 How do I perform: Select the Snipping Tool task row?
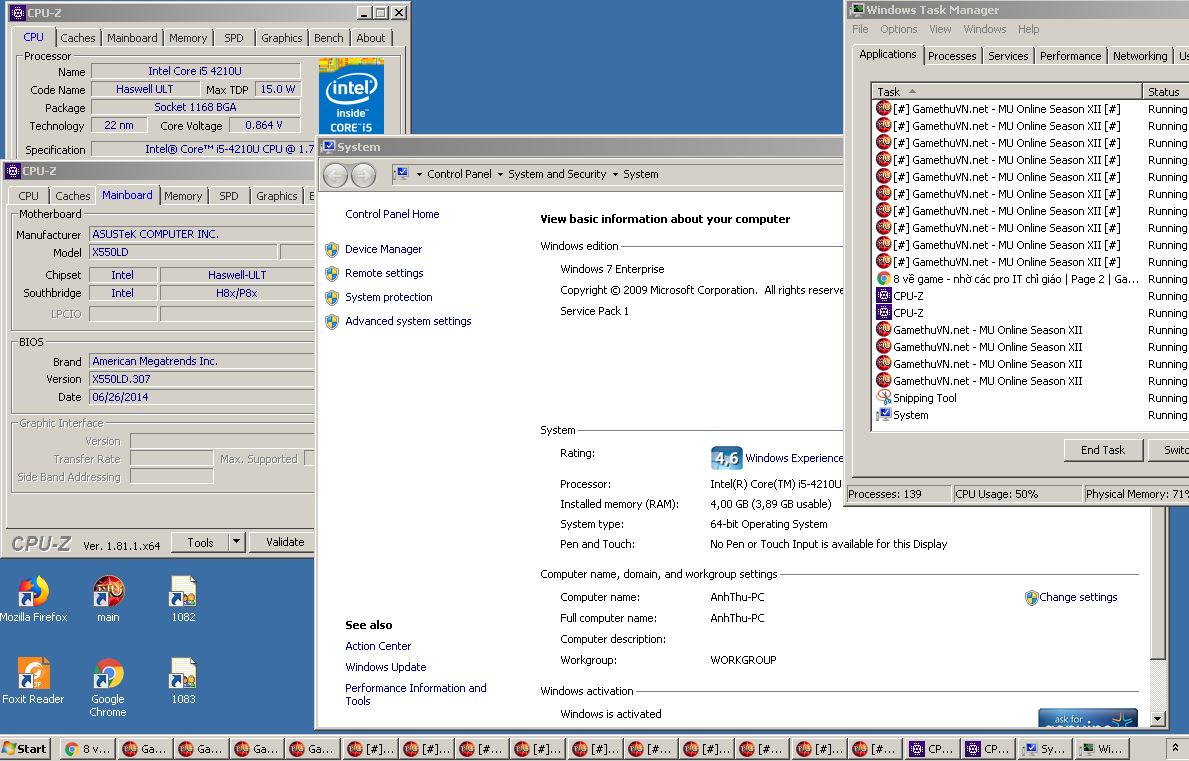pos(1027,398)
